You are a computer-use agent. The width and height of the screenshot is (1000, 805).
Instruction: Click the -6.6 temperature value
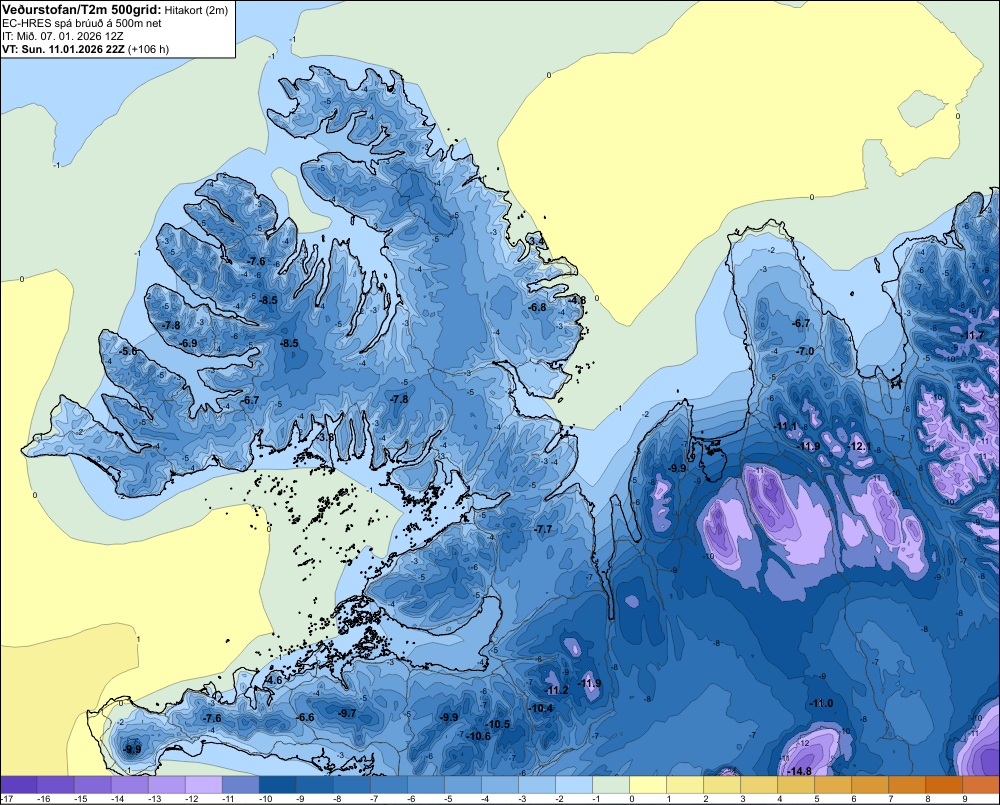tap(305, 717)
